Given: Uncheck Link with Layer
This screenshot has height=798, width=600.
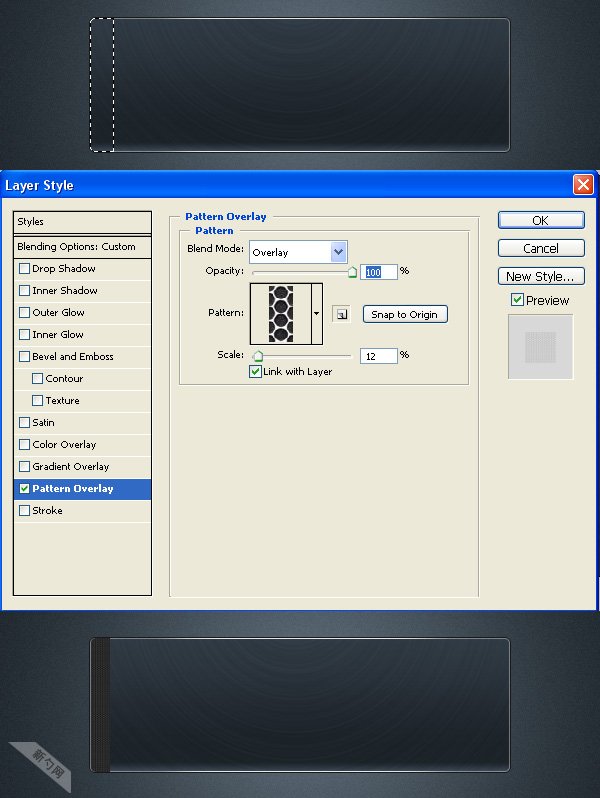Looking at the screenshot, I should [255, 372].
